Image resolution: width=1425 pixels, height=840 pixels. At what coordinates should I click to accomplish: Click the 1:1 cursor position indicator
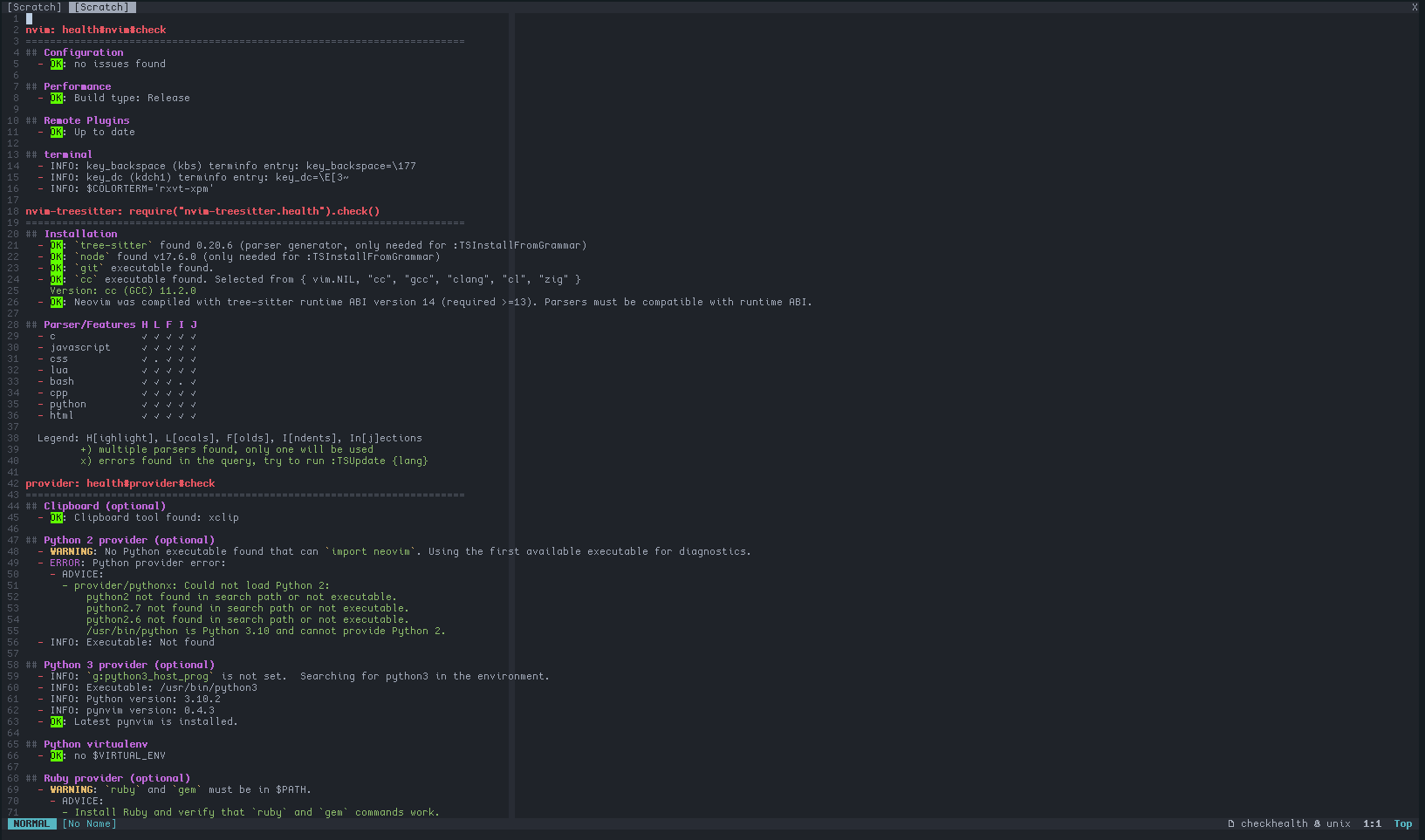(x=1372, y=823)
